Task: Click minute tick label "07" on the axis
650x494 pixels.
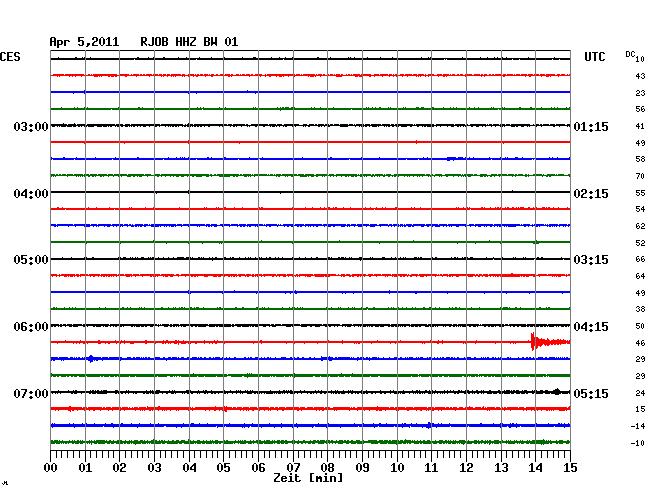Action: [x=293, y=467]
